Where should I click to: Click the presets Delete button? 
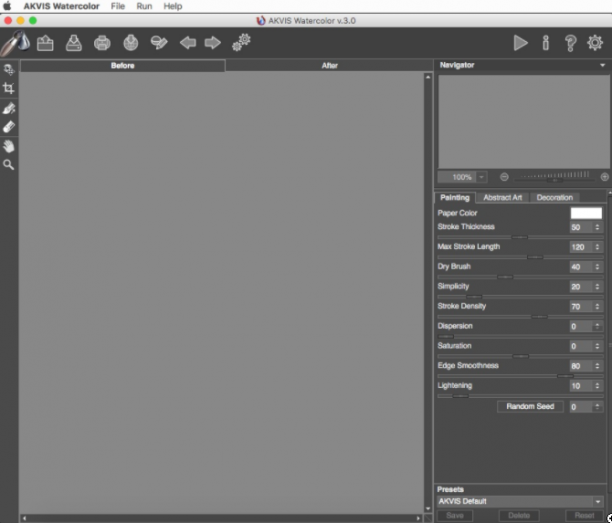tap(519, 516)
